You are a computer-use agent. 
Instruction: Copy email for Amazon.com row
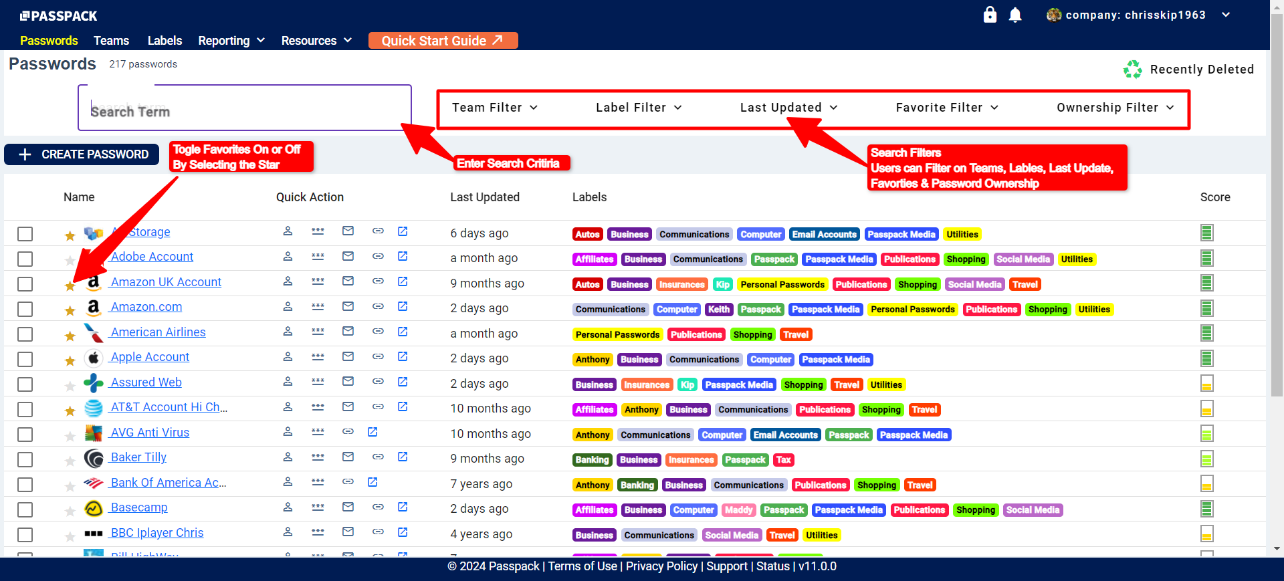(x=348, y=306)
